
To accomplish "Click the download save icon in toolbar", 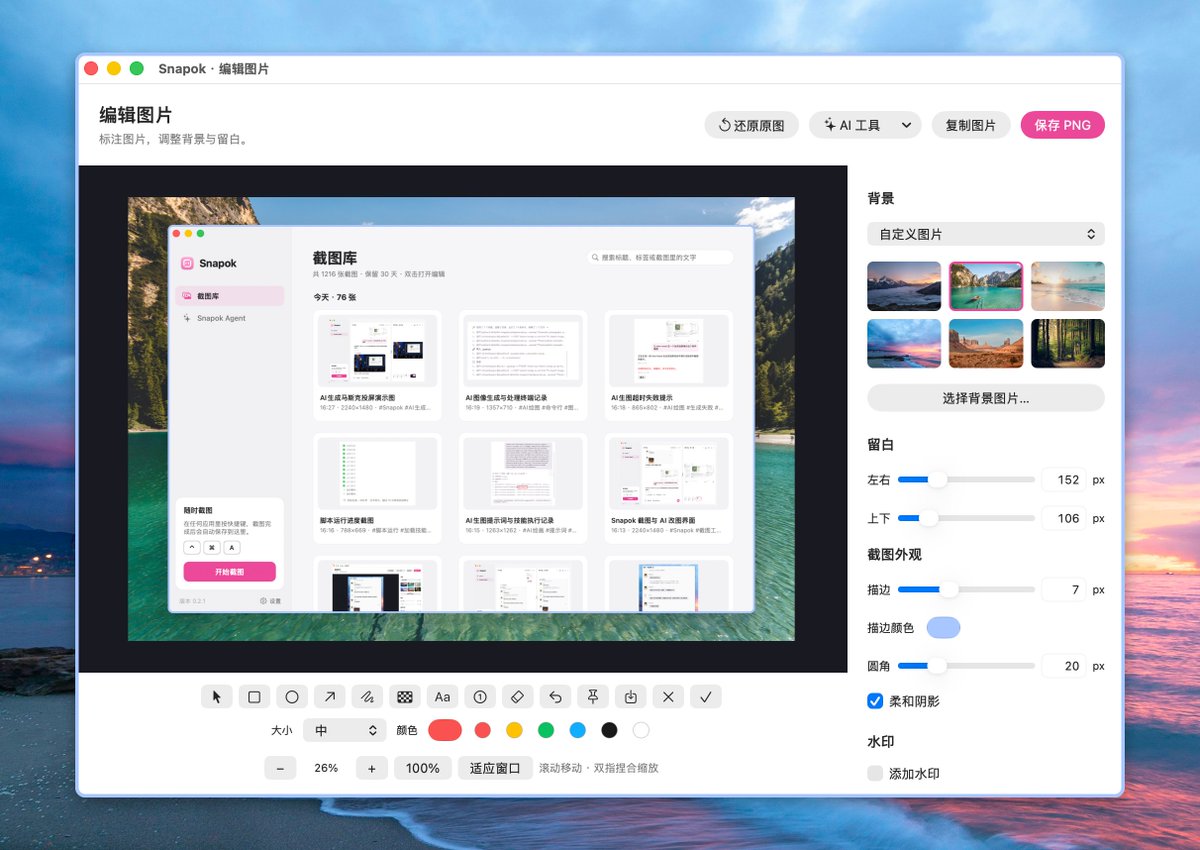I will 631,697.
